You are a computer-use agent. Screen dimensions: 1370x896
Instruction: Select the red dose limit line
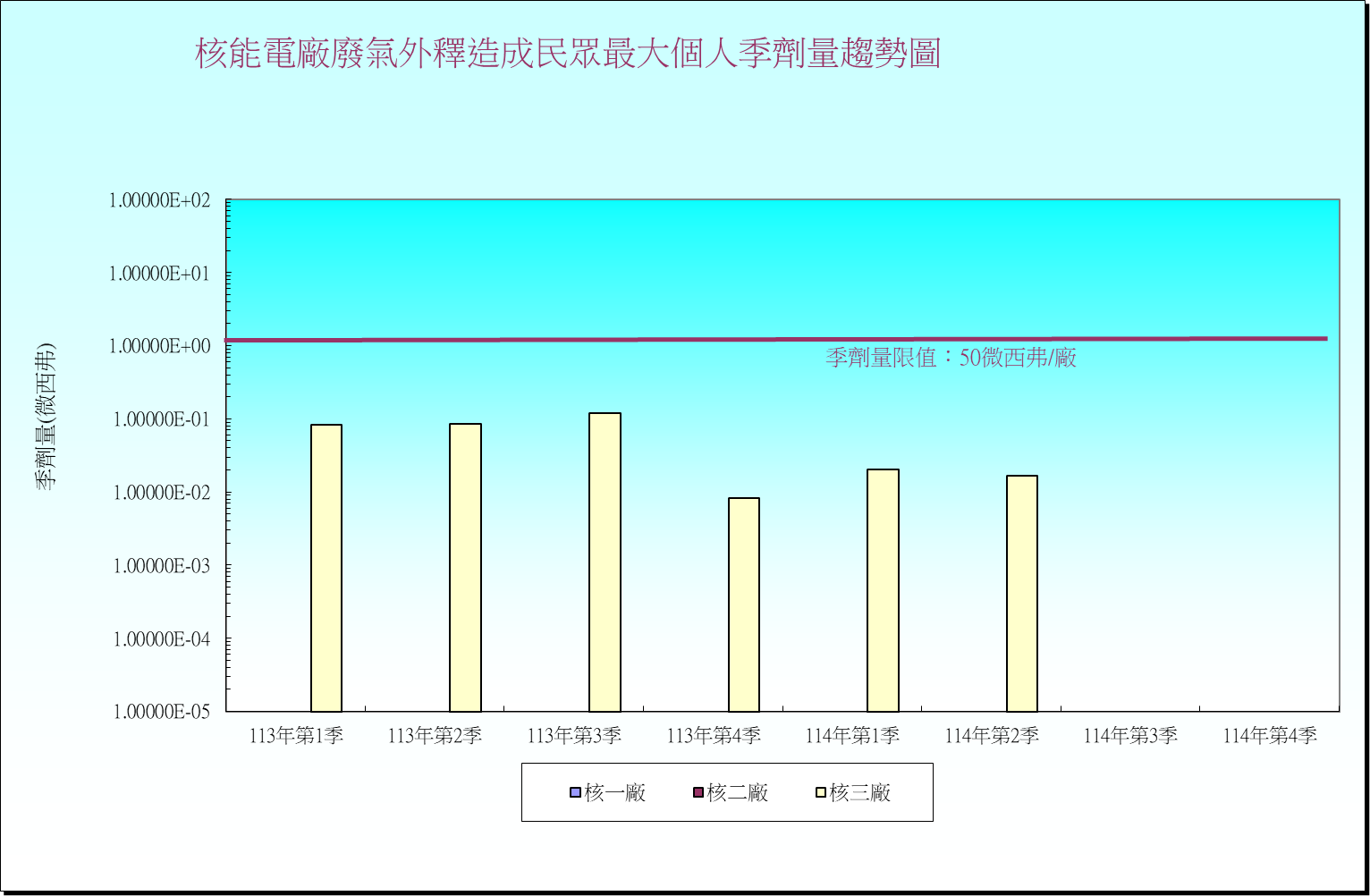coord(626,338)
